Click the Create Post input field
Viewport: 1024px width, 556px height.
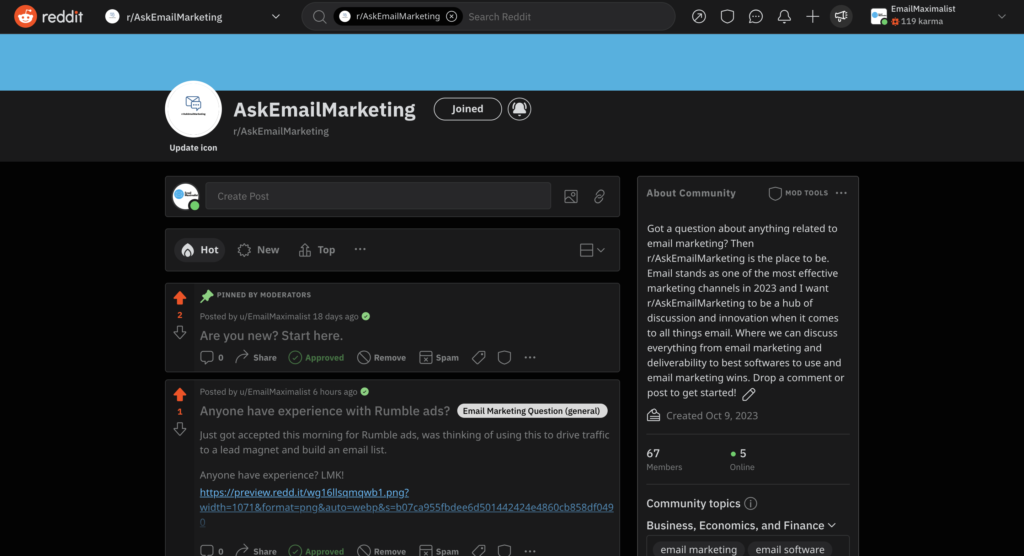point(378,196)
